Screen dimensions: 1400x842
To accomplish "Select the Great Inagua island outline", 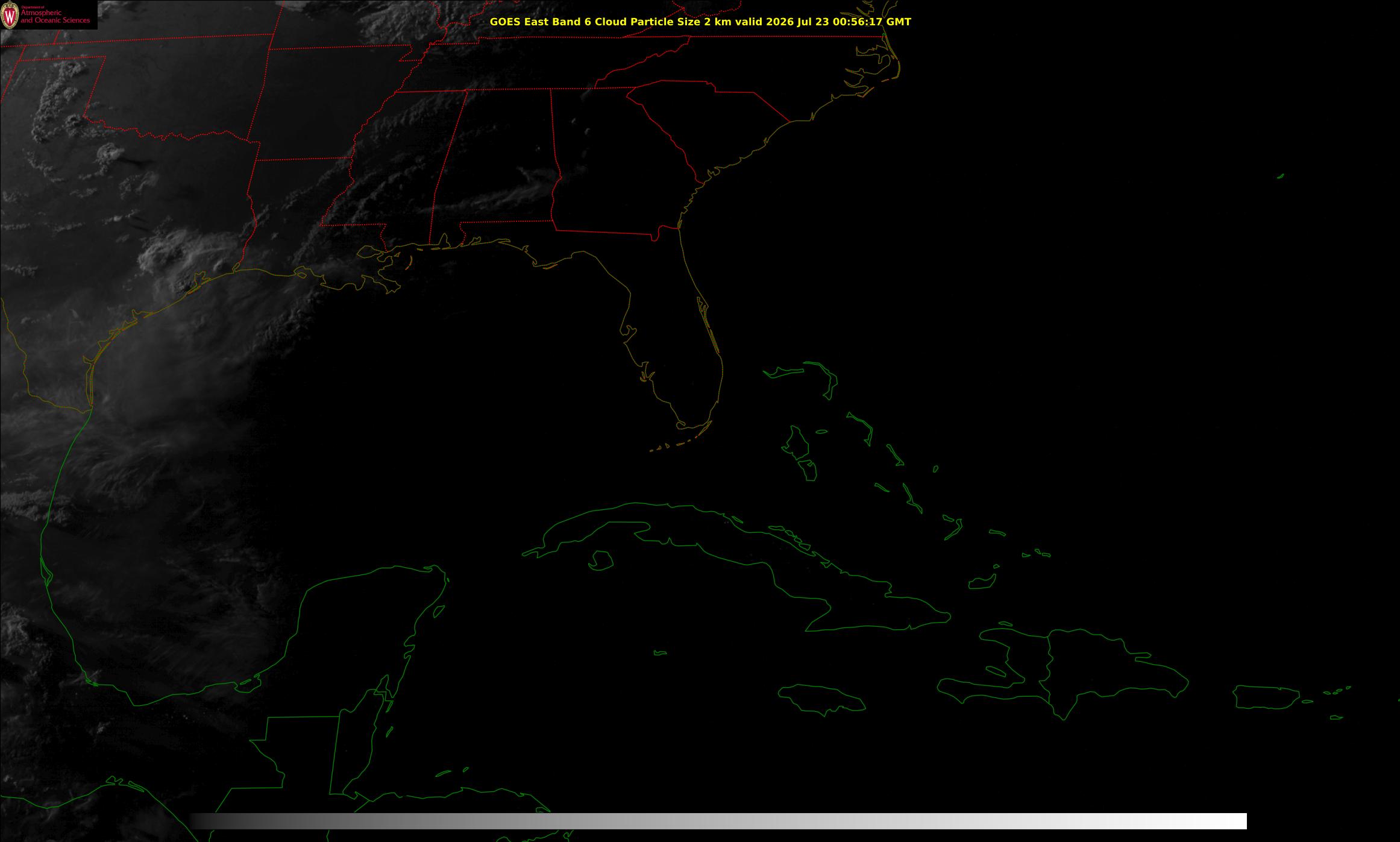I will pos(982,583).
